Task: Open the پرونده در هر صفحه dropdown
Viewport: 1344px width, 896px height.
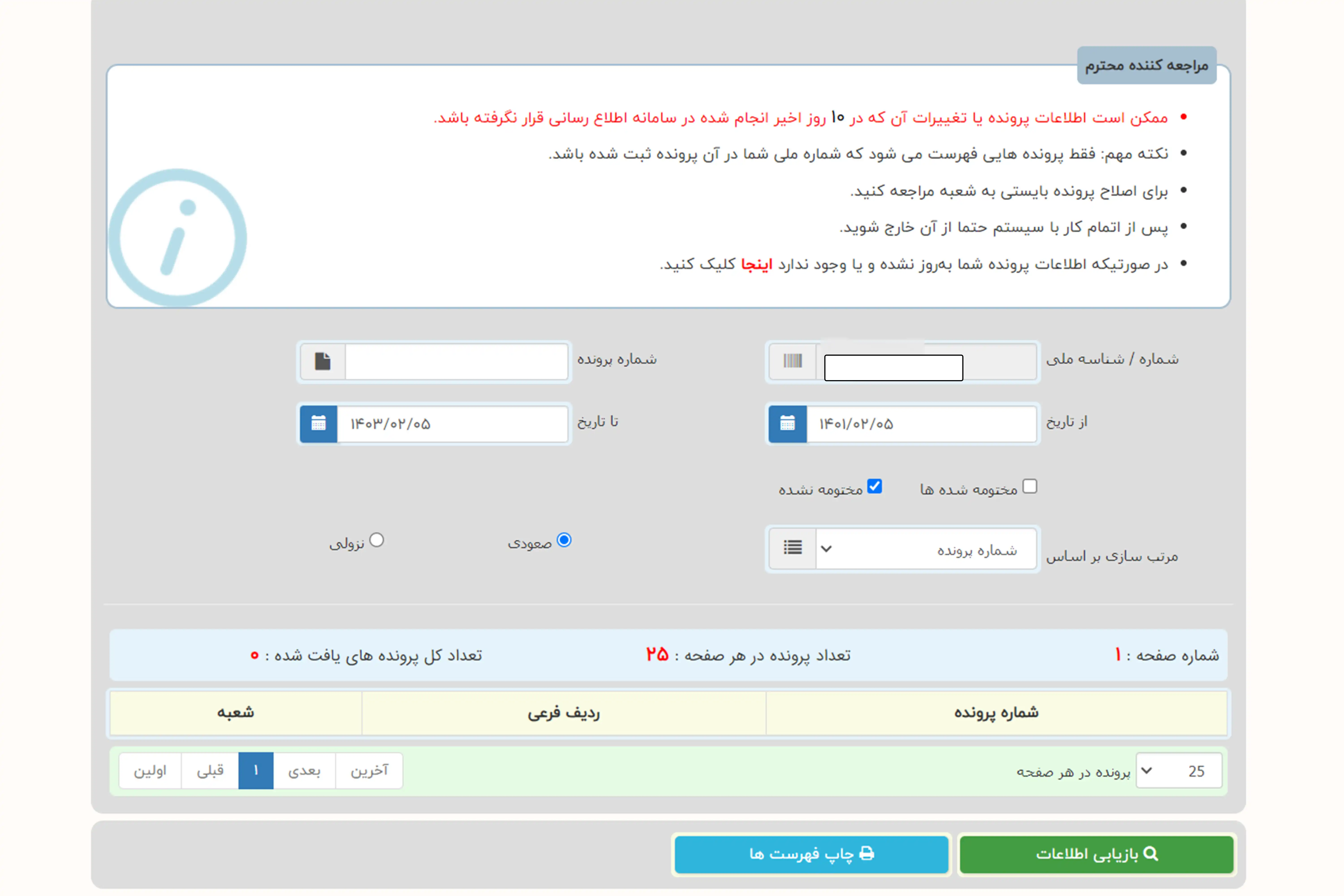Action: (1179, 771)
